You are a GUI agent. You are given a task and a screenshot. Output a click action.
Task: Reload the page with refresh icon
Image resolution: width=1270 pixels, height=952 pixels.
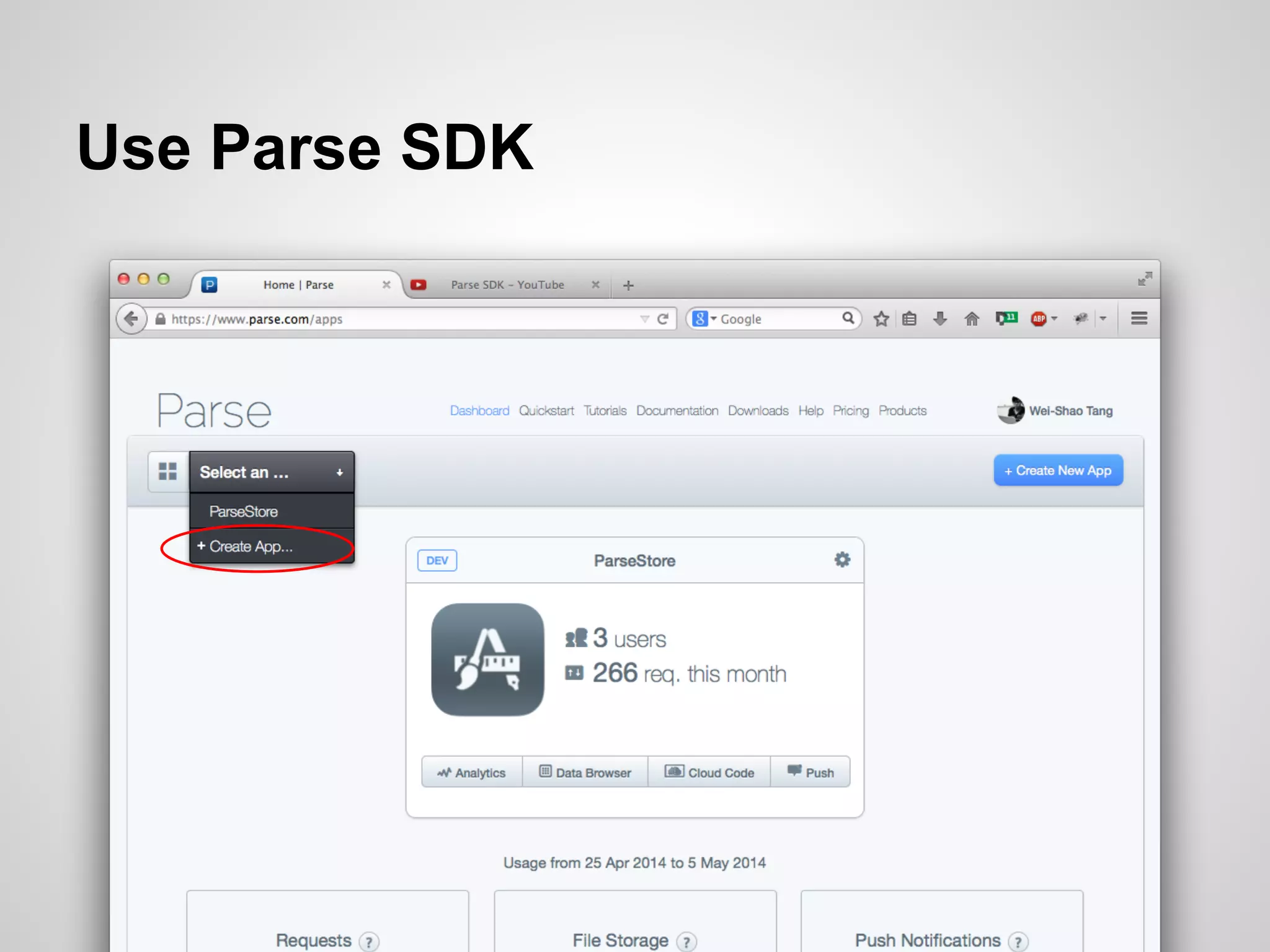(x=662, y=319)
